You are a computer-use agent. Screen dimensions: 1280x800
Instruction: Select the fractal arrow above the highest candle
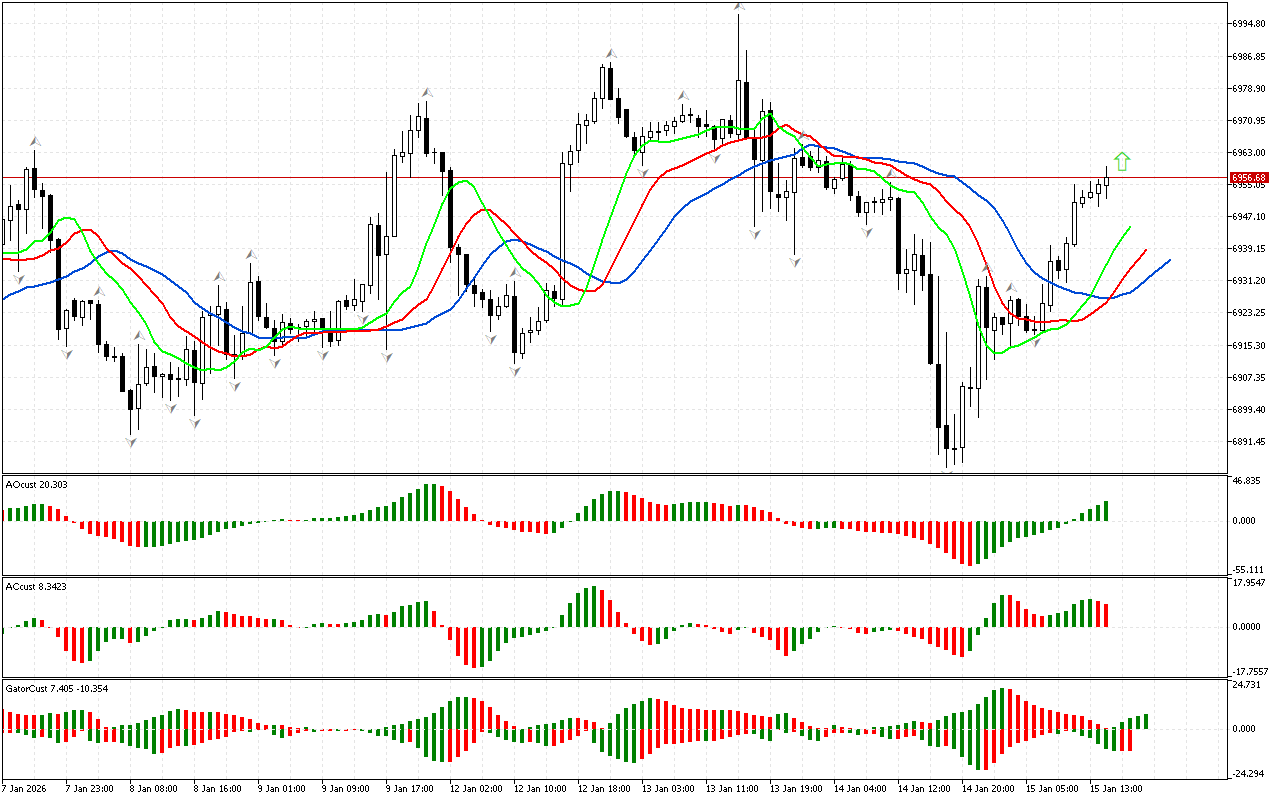[x=739, y=7]
